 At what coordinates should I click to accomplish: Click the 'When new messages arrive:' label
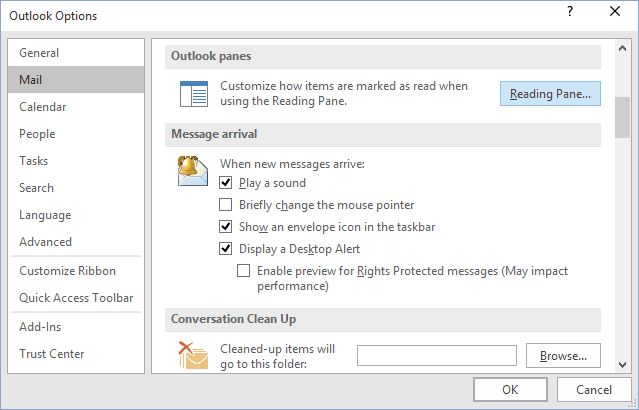coord(292,164)
